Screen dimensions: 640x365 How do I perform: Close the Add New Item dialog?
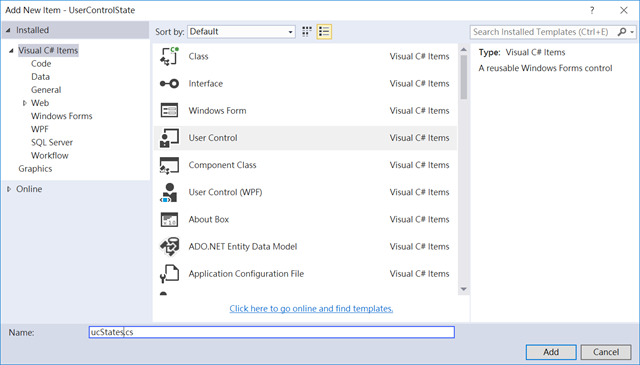624,10
